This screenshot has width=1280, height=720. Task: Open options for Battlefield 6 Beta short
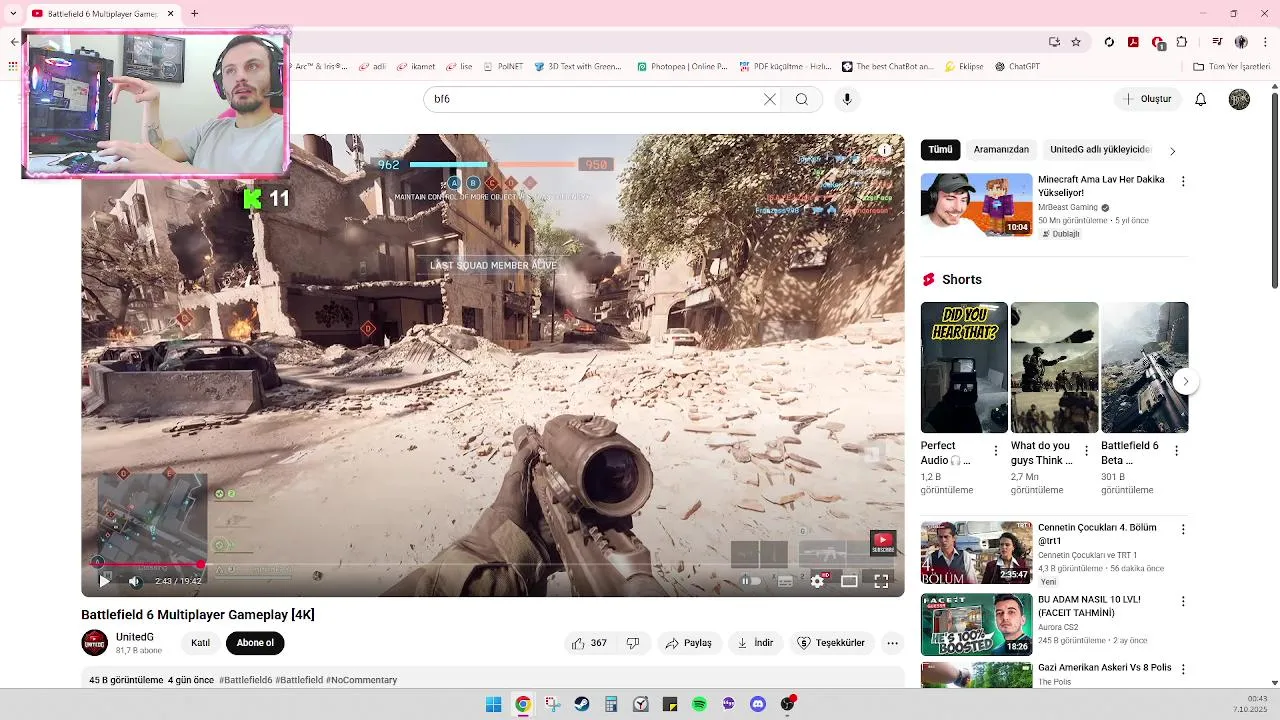pos(1175,451)
